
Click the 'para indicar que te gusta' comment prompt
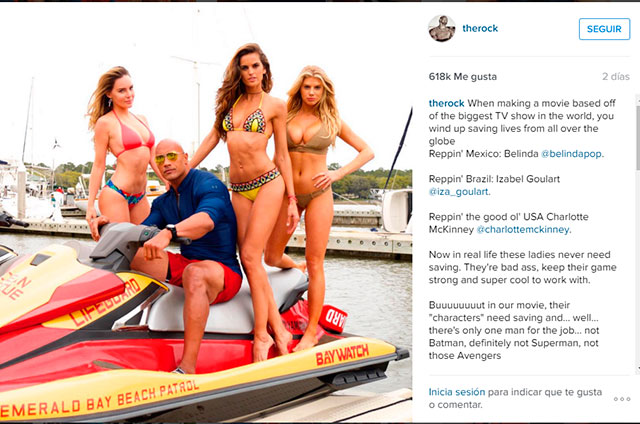[x=544, y=392]
